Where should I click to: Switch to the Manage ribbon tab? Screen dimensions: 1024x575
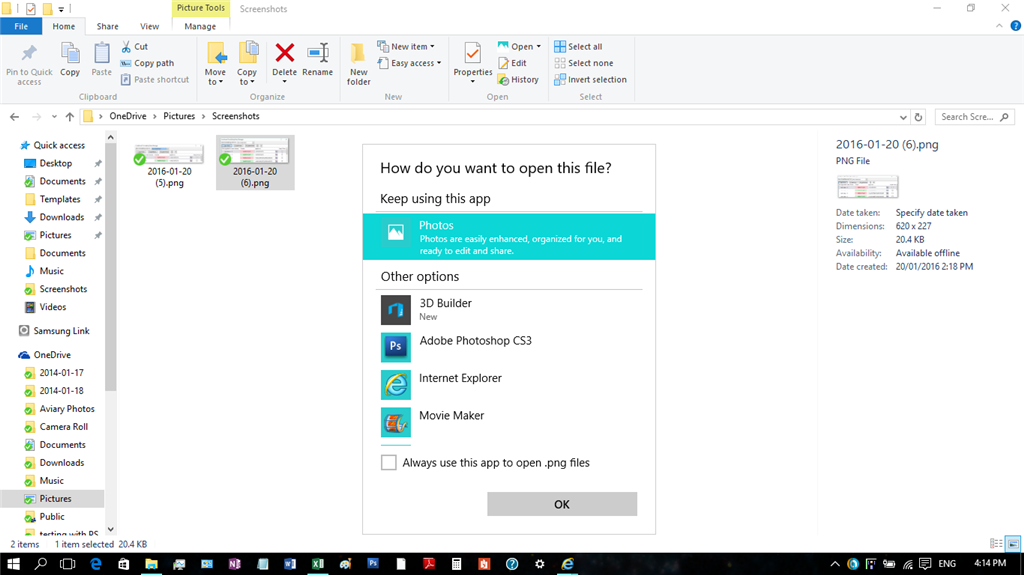tap(200, 26)
